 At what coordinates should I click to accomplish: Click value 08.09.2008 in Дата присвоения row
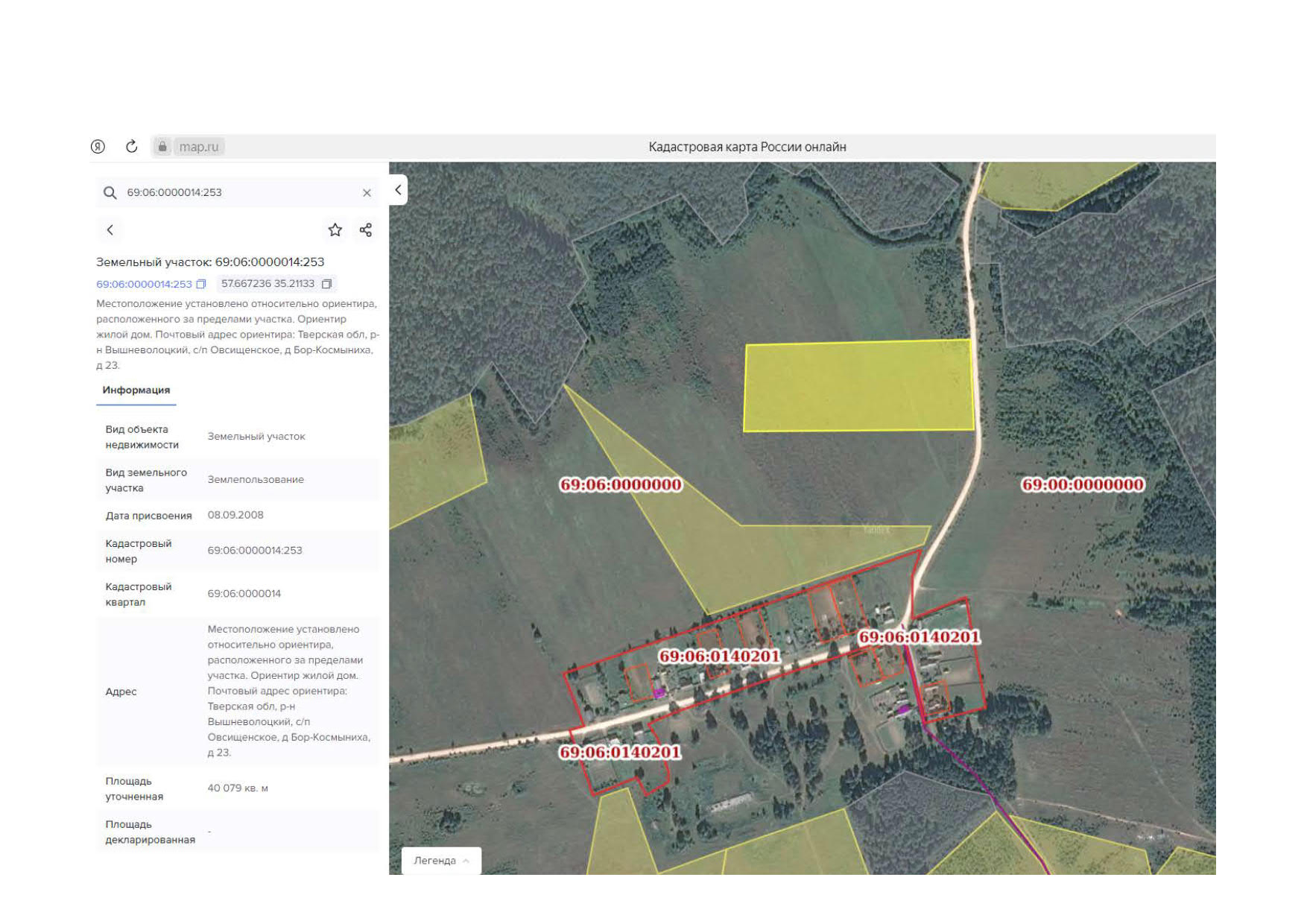[x=235, y=515]
